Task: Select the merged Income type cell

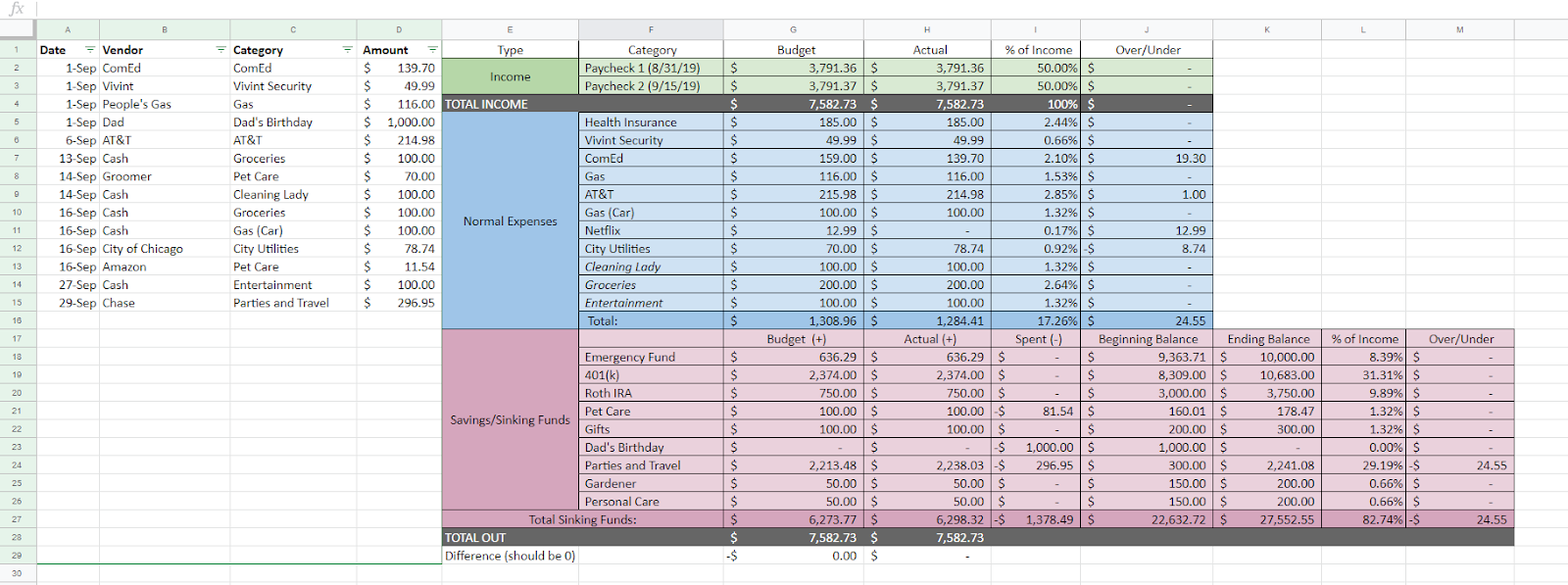Action: click(x=510, y=76)
